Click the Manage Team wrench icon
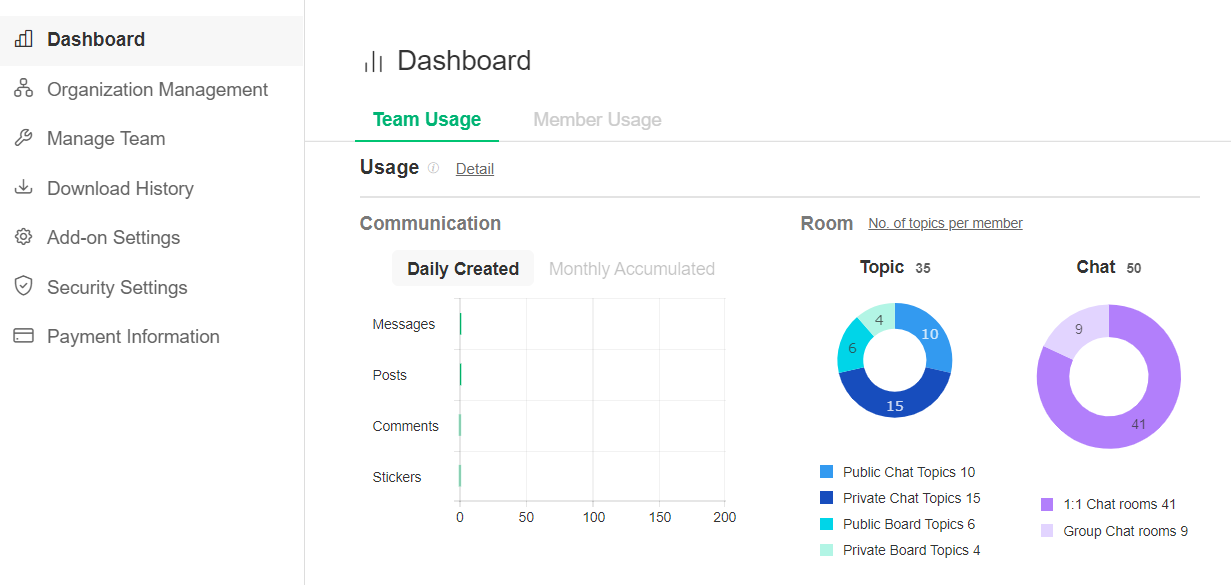Screen dimensions: 1231x585 pyautogui.click(x=23, y=138)
